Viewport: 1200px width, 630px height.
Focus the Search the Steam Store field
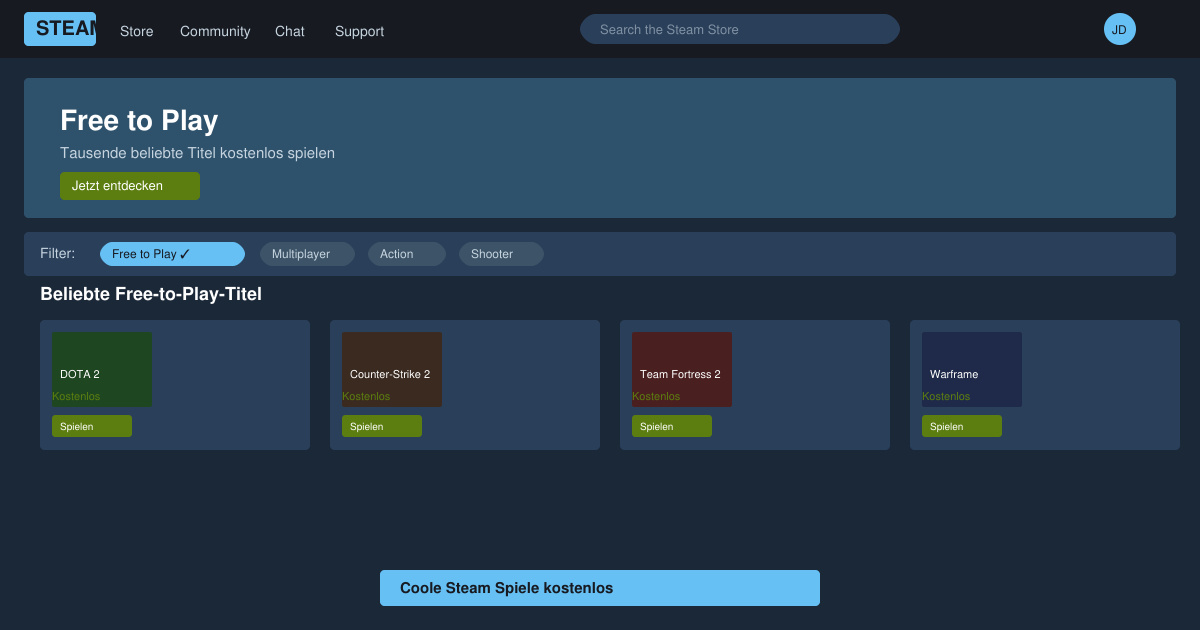(740, 29)
